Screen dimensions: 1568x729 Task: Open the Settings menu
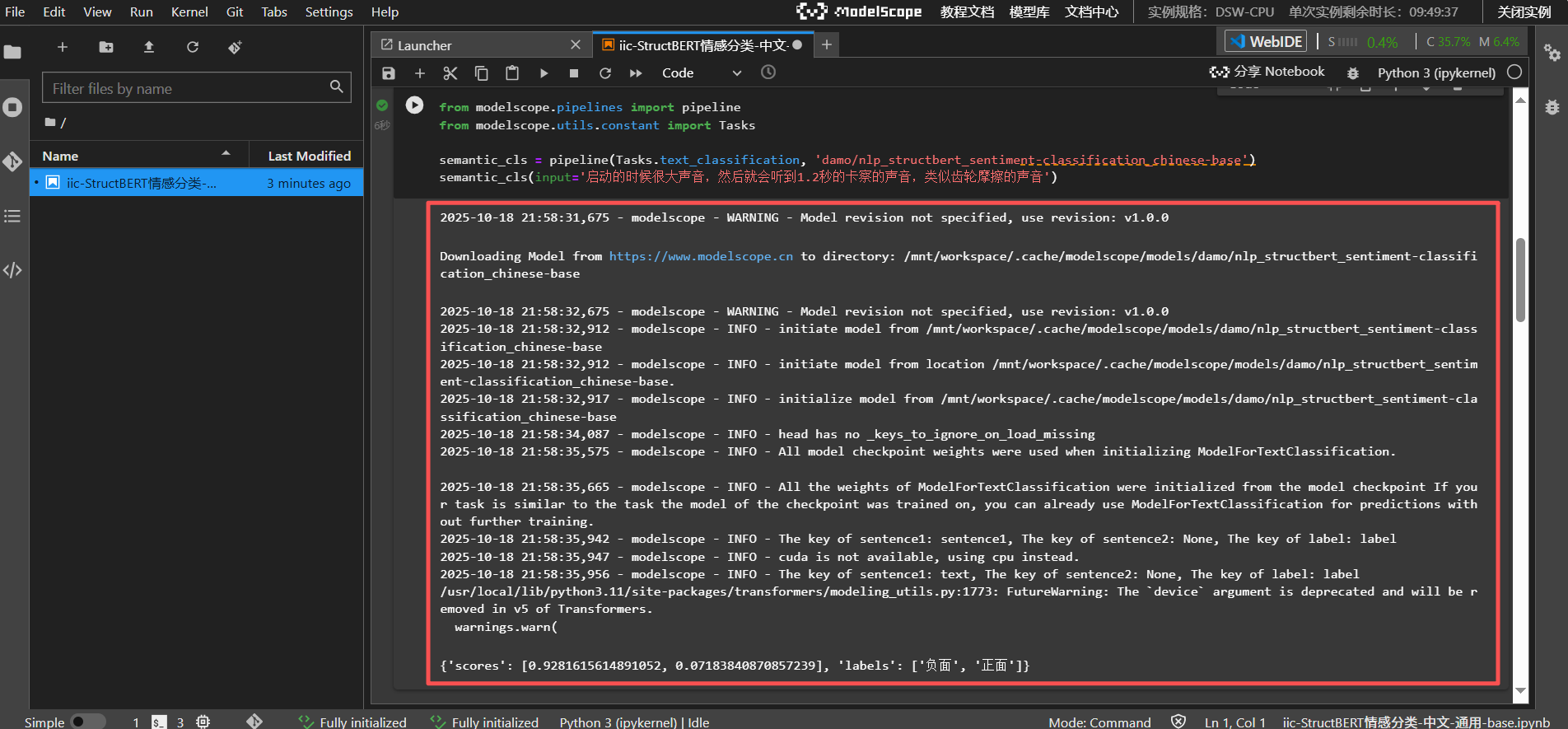(x=329, y=12)
